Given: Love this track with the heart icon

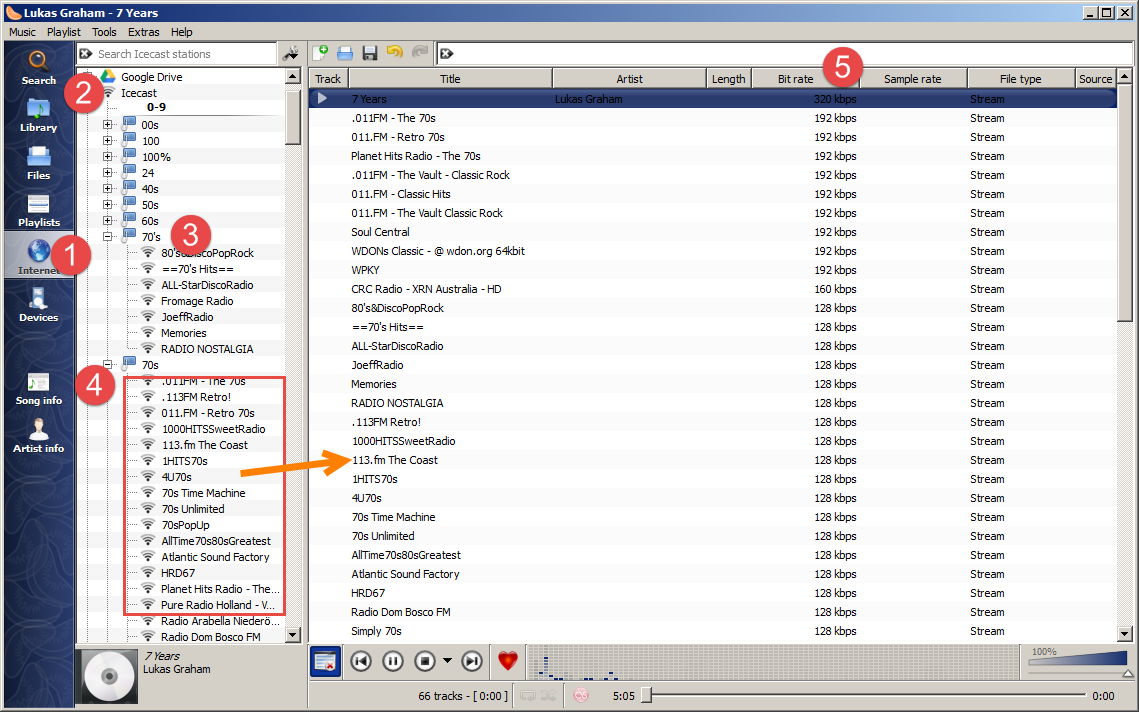Looking at the screenshot, I should (508, 661).
